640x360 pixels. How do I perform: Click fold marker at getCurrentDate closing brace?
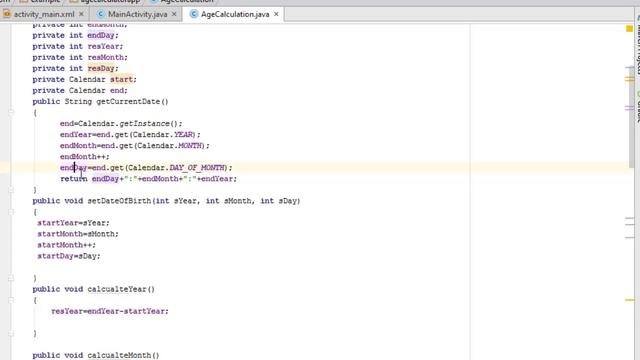point(11,190)
